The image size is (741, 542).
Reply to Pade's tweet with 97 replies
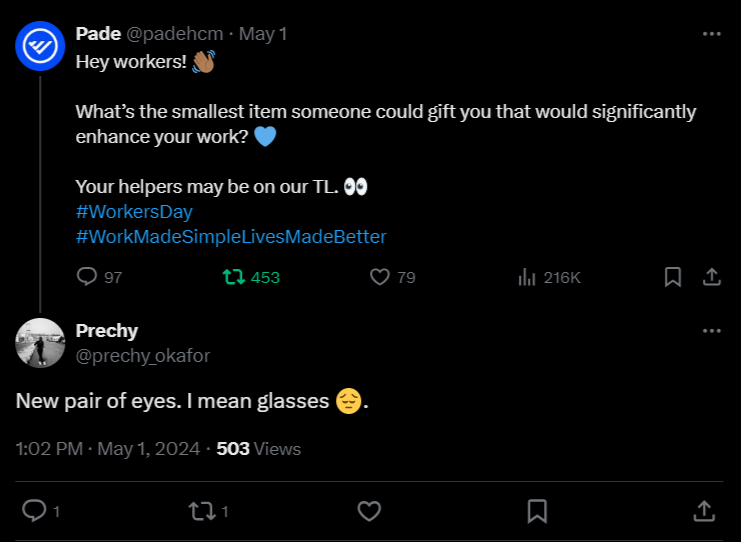pyautogui.click(x=87, y=277)
